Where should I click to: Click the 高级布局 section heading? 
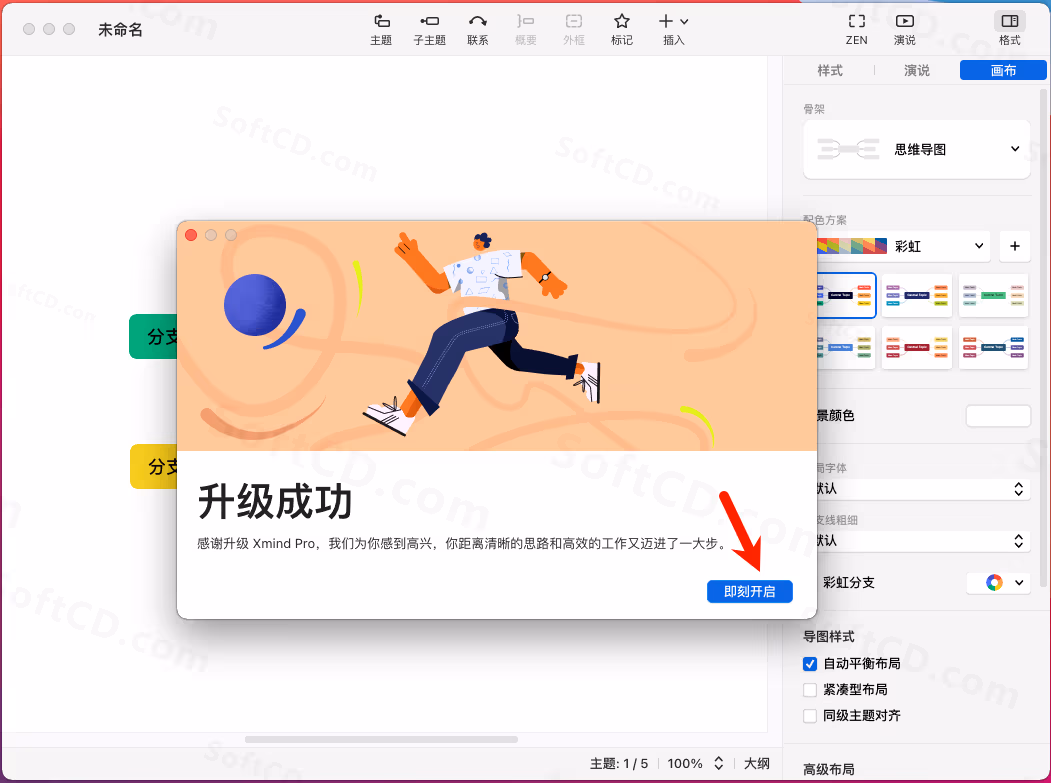click(828, 769)
